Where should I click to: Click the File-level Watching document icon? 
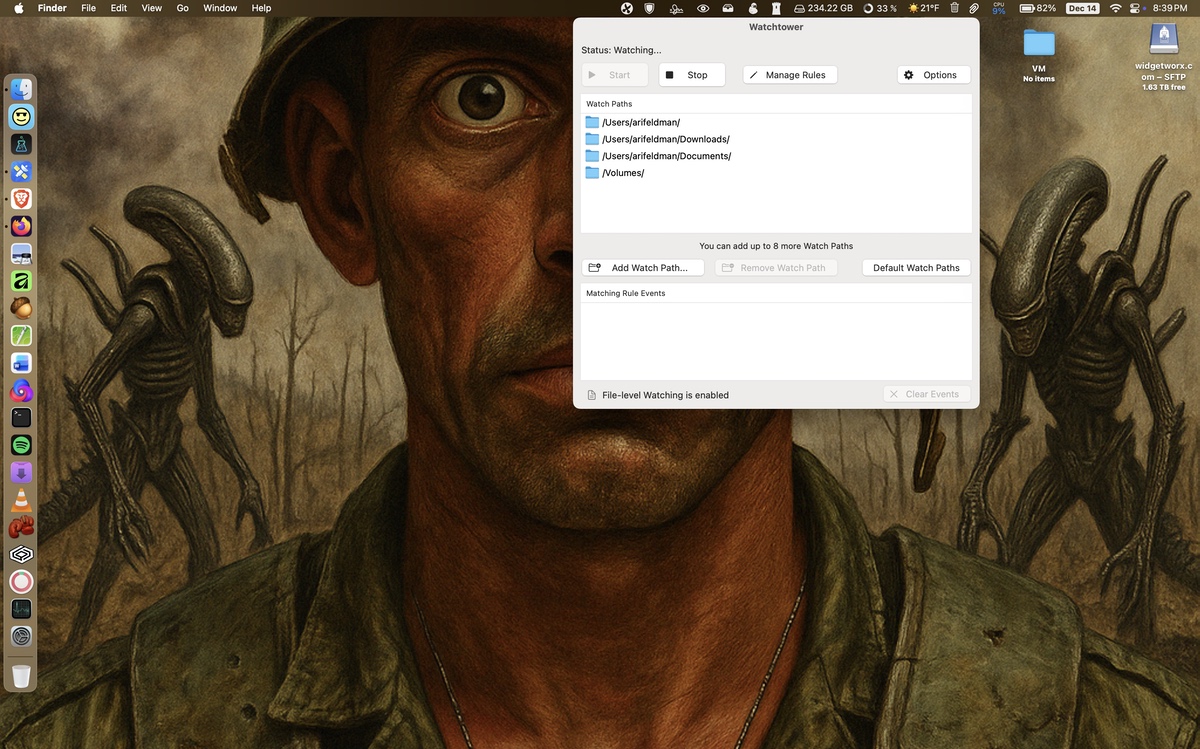[592, 395]
